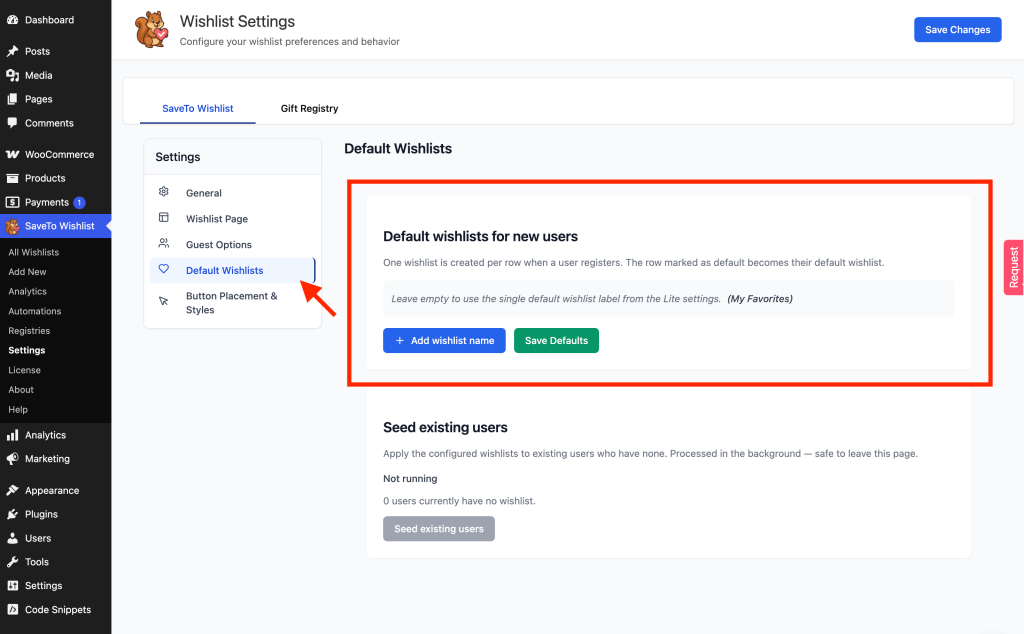The image size is (1024, 634).
Task: Open Appearance menu label
Action: [x=52, y=490]
